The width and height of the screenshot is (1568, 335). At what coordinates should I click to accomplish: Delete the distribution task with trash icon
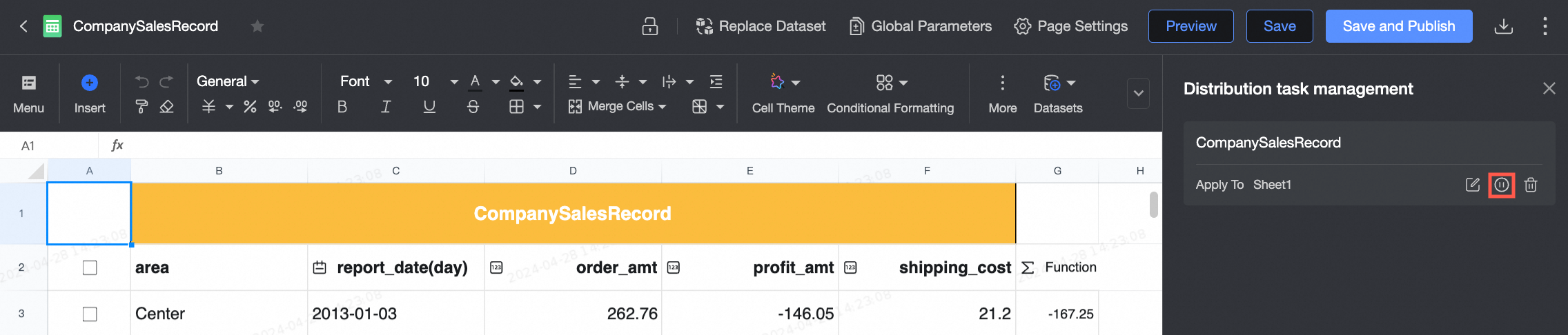click(1531, 185)
